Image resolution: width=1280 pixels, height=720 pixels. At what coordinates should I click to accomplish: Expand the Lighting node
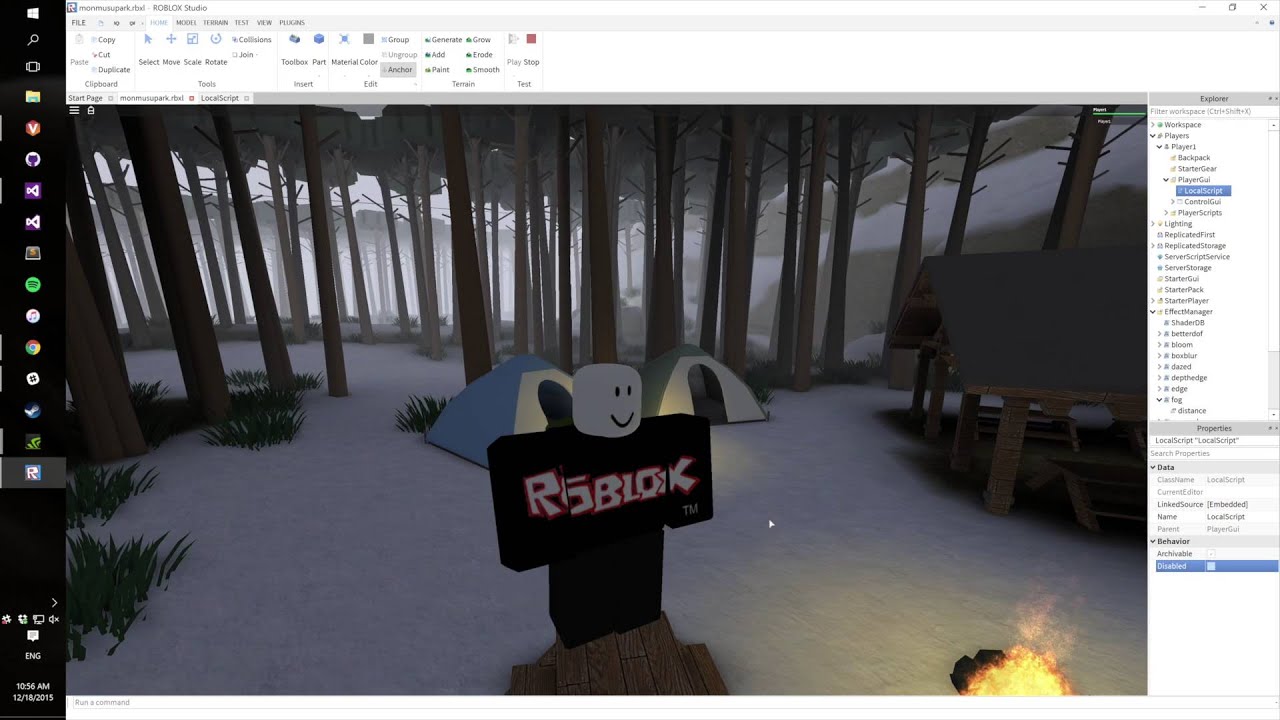(1153, 224)
